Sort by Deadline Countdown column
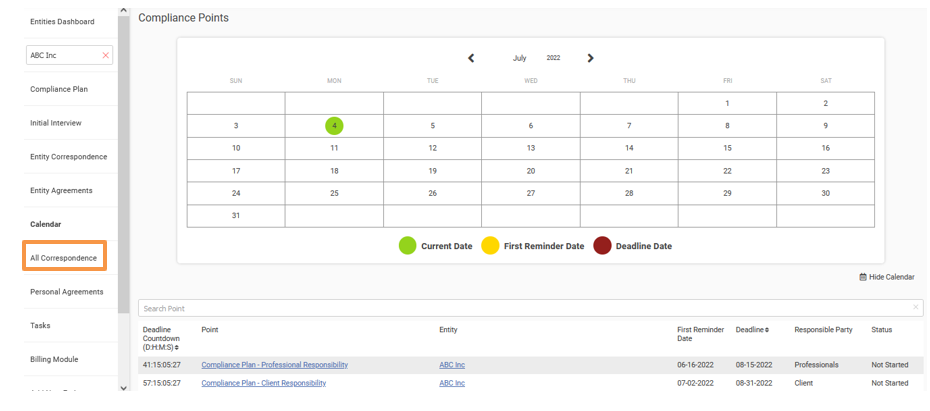Image resolution: width=930 pixels, height=411 pixels. (x=177, y=347)
